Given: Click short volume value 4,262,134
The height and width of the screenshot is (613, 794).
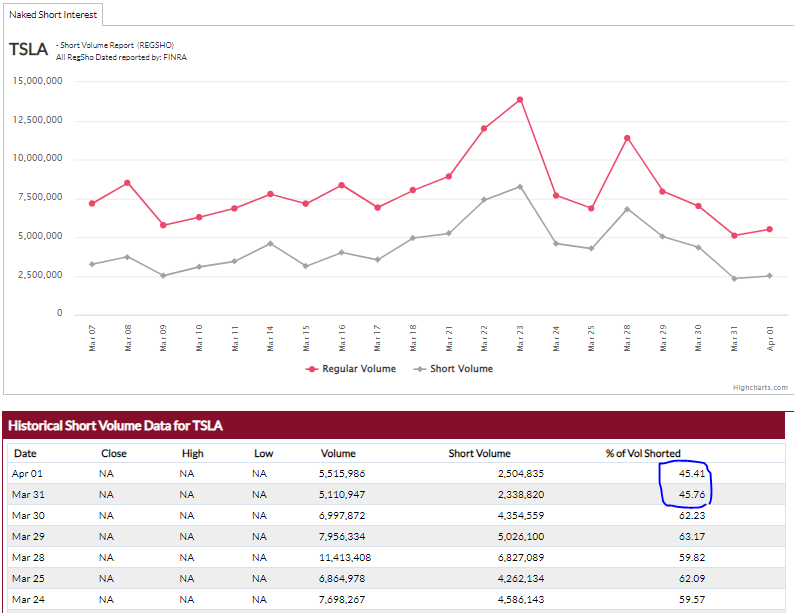Looking at the screenshot, I should click(521, 579).
